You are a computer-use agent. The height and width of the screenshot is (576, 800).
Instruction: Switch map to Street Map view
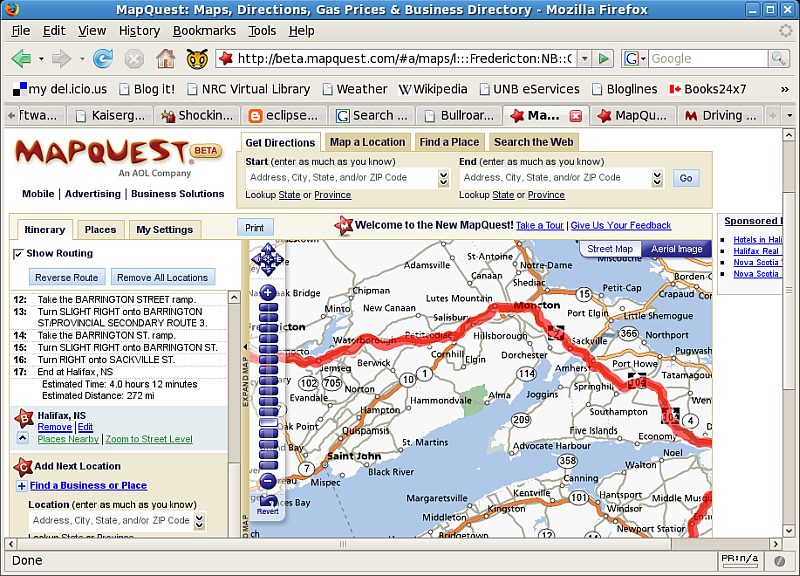pos(610,249)
